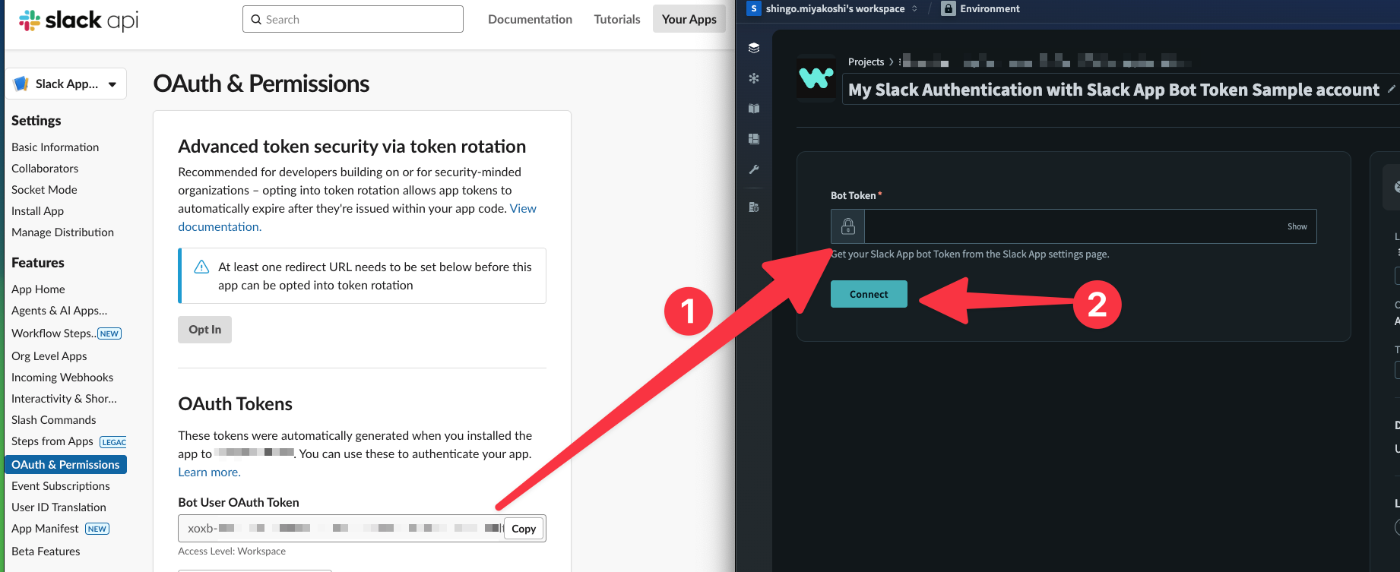Open User ID Translation page
Viewport: 1400px width, 572px height.
point(59,507)
